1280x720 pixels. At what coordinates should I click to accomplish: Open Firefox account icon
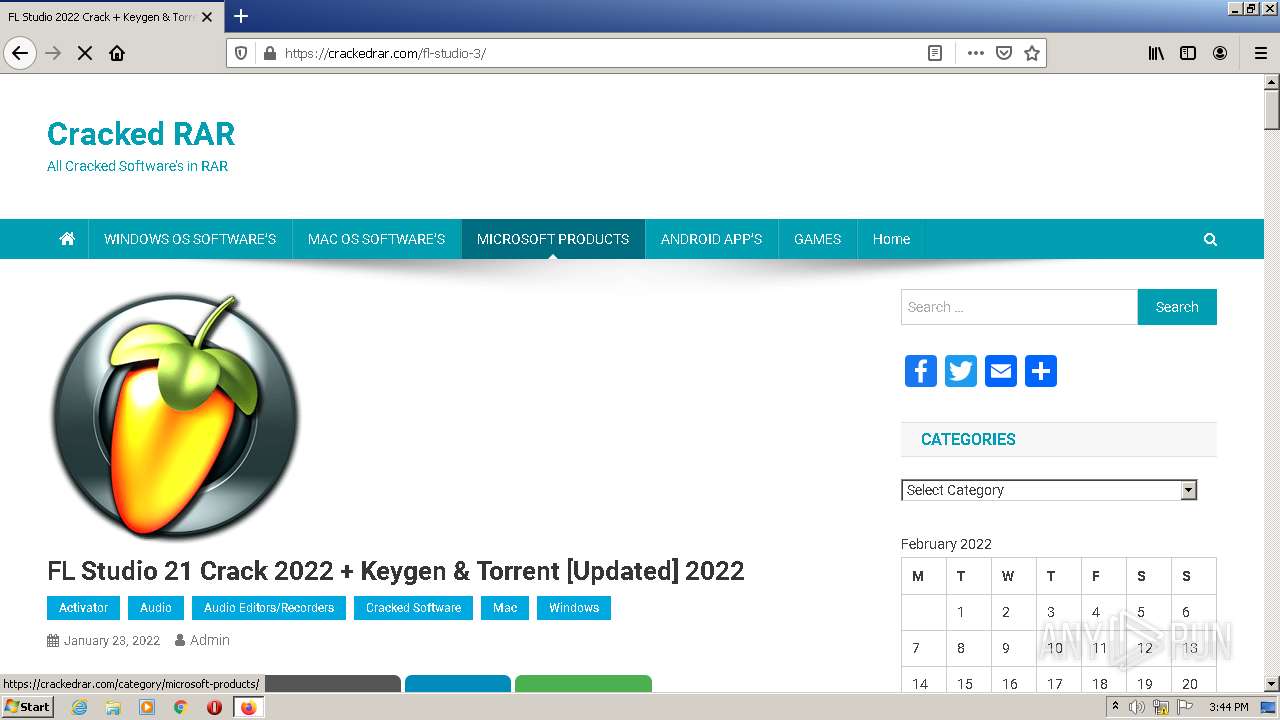[1220, 53]
